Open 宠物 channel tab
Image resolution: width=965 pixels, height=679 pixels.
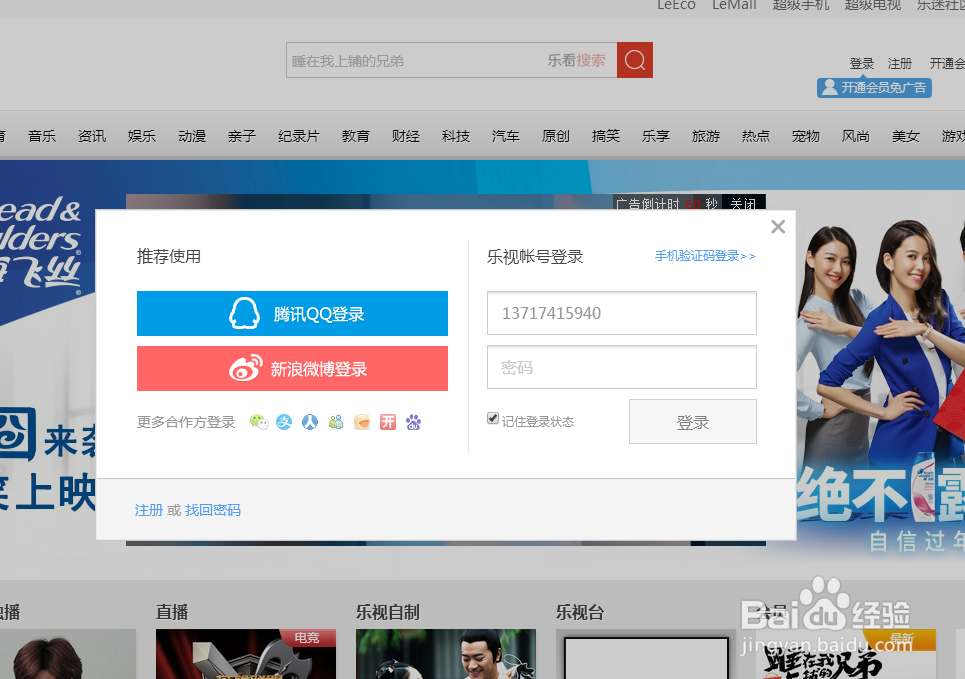[x=806, y=136]
